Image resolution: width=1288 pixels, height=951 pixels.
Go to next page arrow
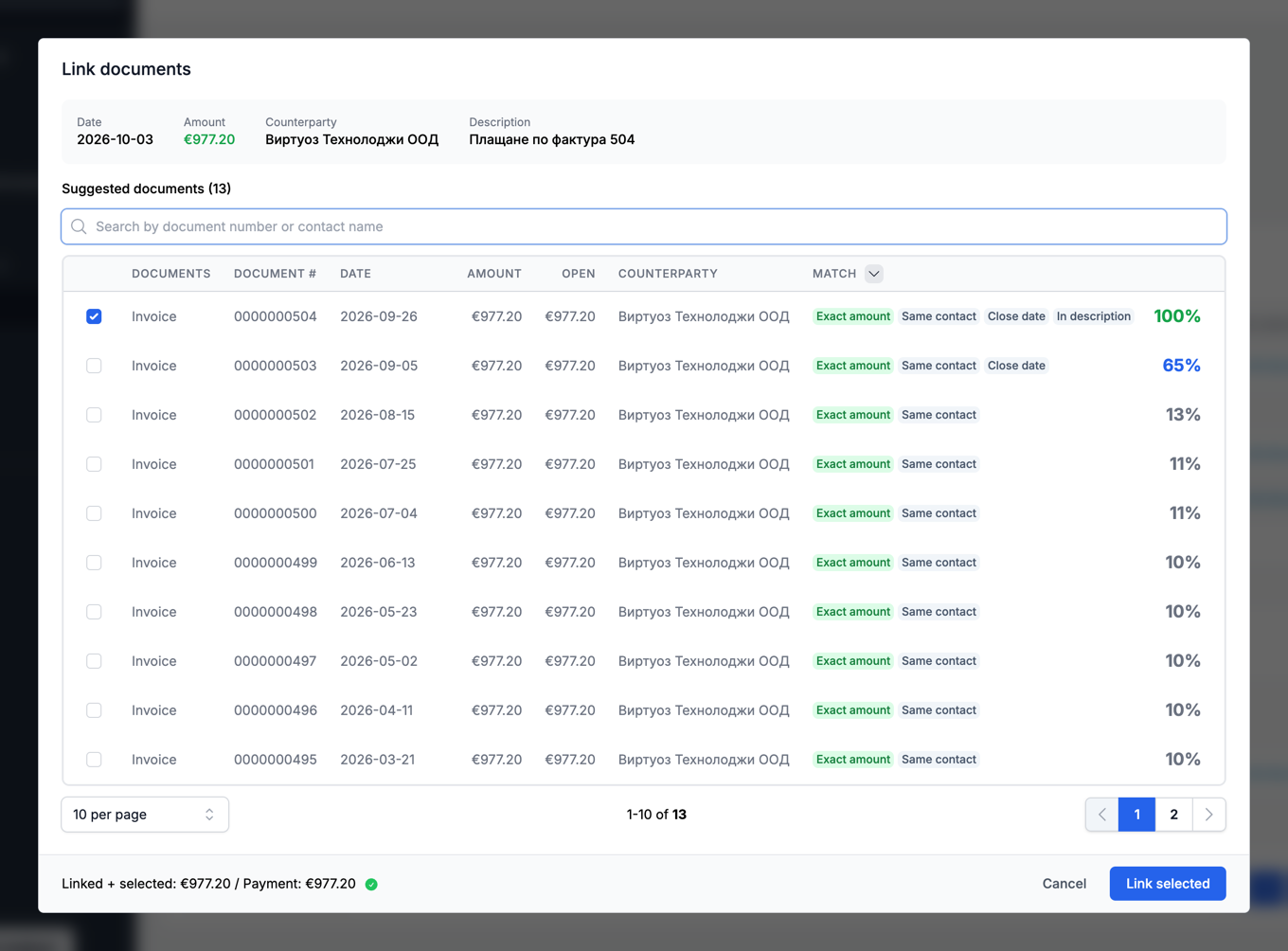click(1208, 815)
